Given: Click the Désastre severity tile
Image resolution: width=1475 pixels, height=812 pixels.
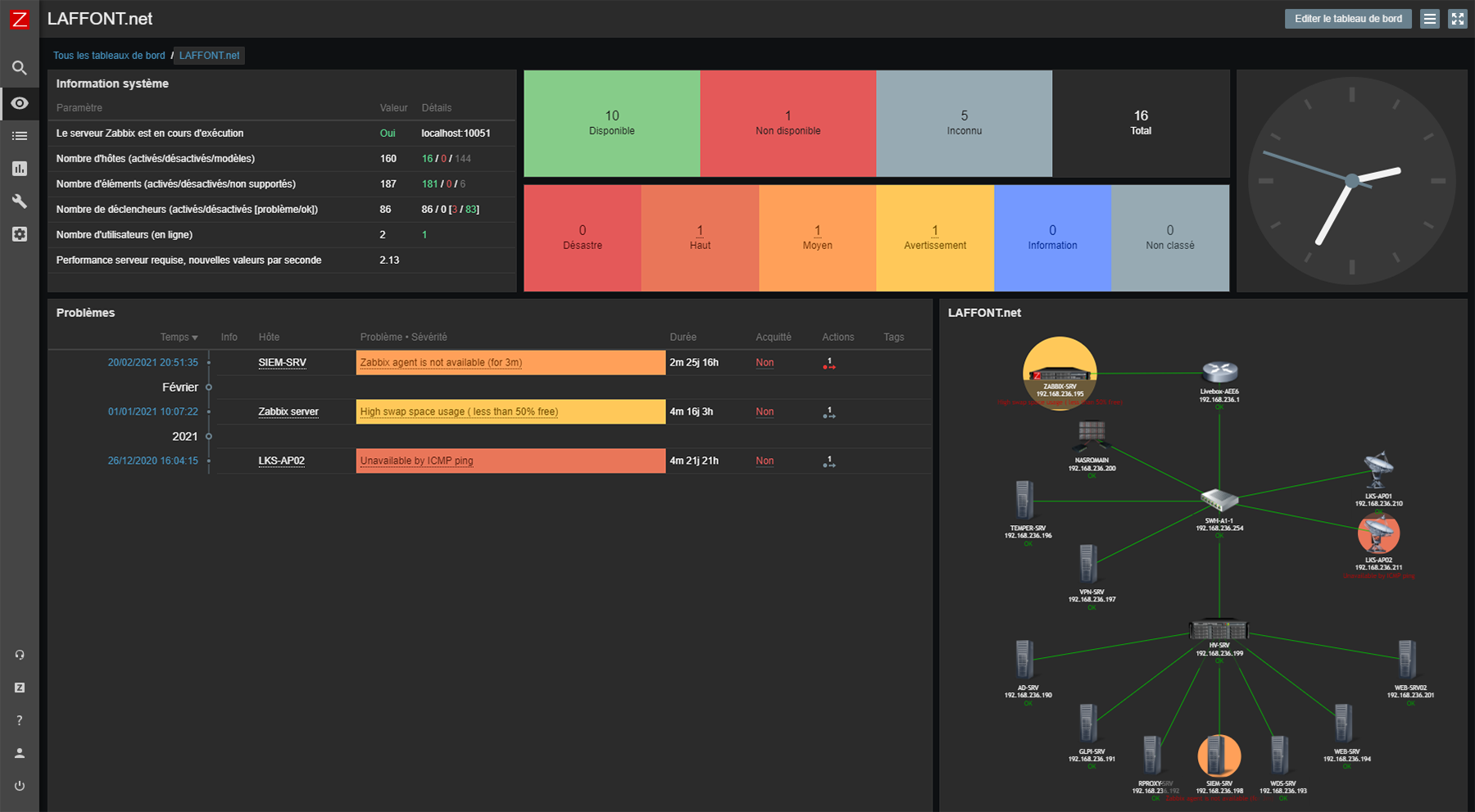Looking at the screenshot, I should 583,238.
